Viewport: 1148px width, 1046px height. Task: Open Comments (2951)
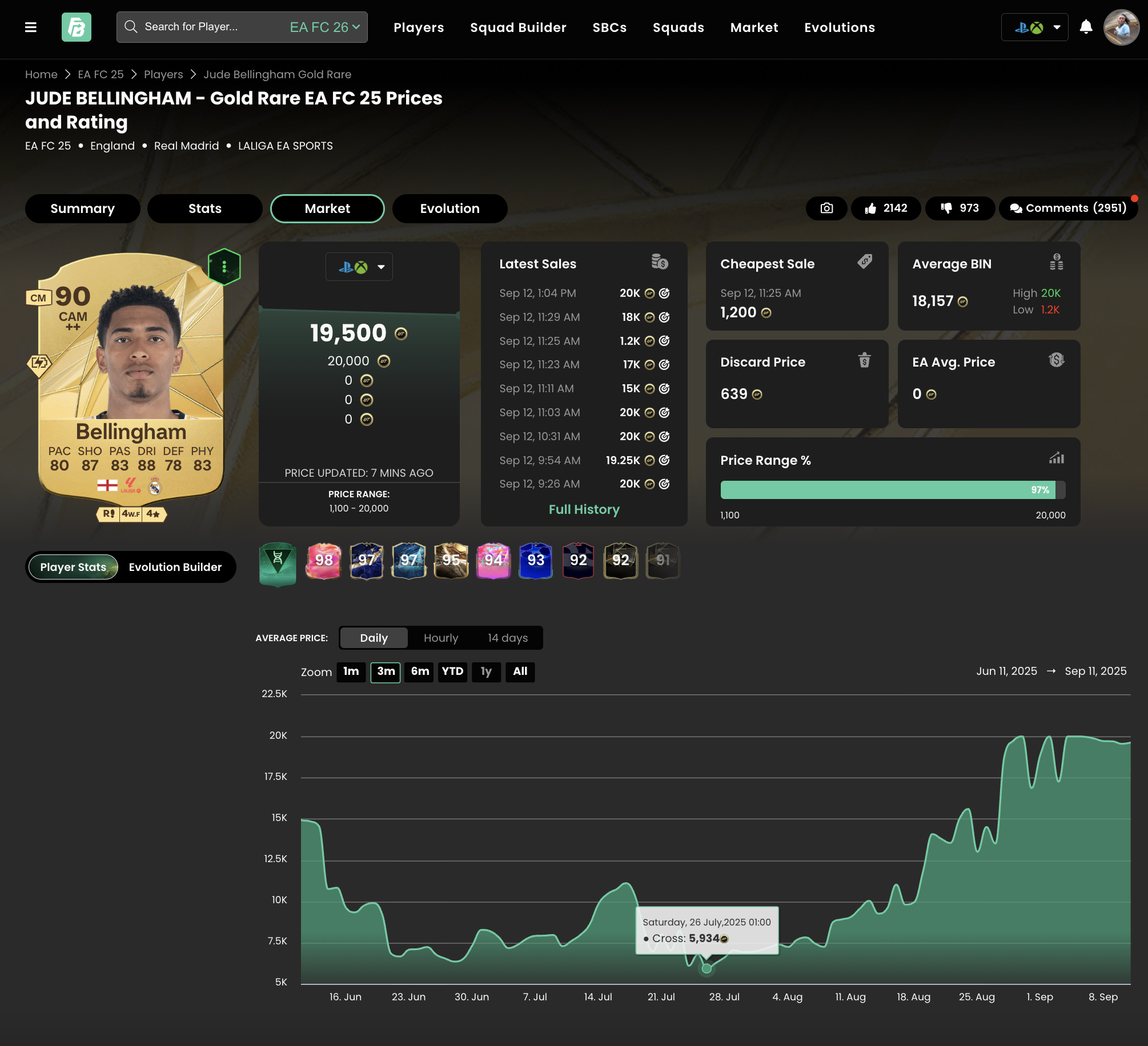pos(1069,208)
